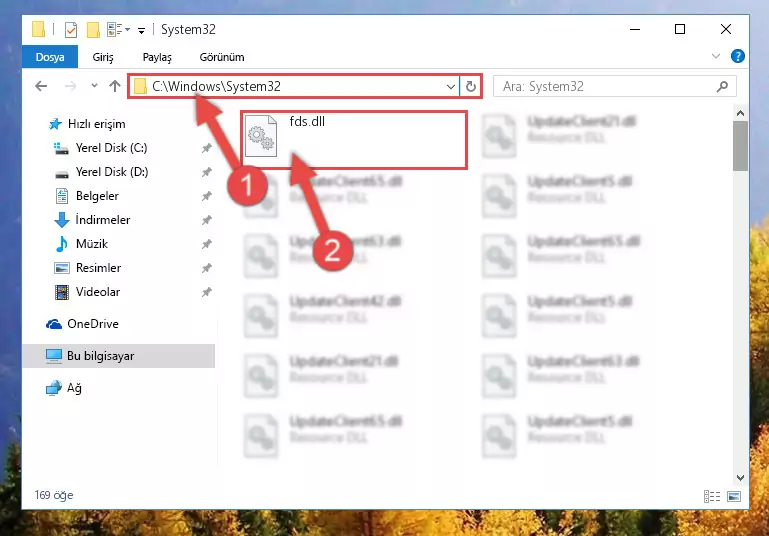Select Bu bilgisayar in navigation pane
The height and width of the screenshot is (536, 769).
point(118,356)
